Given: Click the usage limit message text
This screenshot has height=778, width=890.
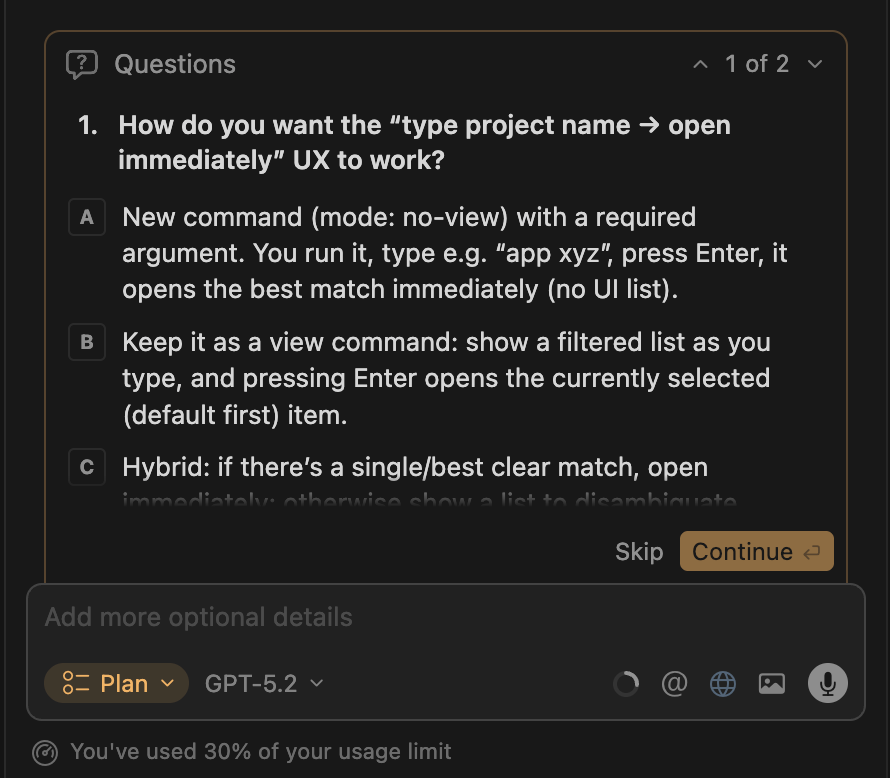Looking at the screenshot, I should coord(259,751).
